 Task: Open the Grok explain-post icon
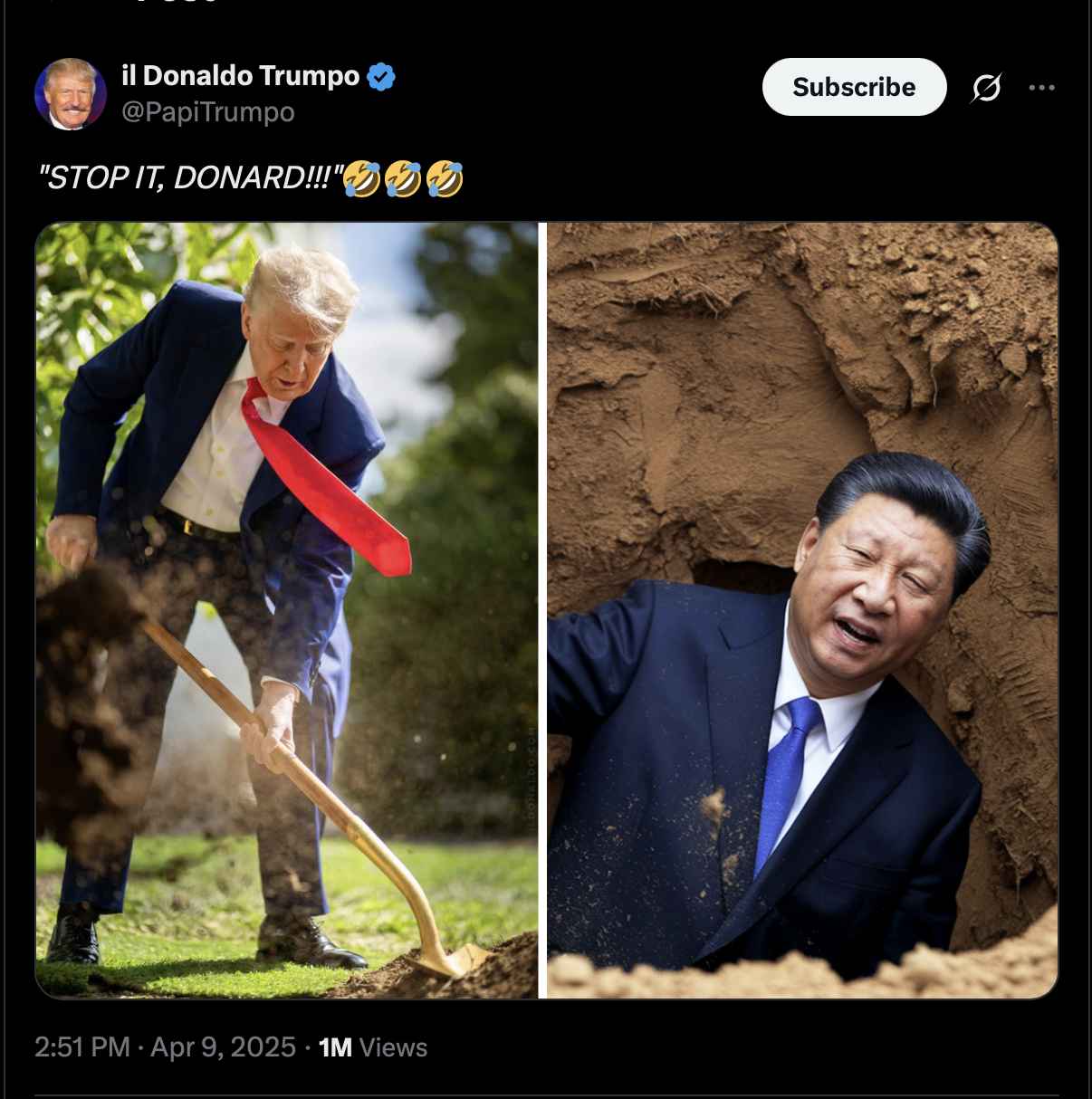pos(986,88)
